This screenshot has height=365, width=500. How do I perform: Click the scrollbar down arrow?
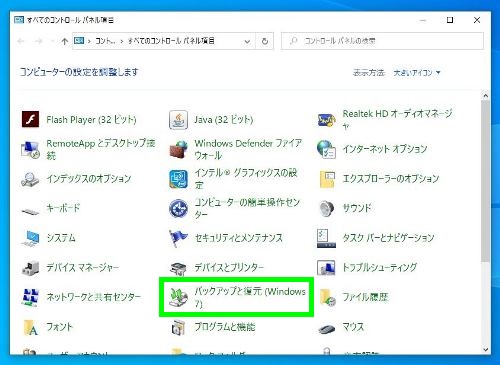click(486, 350)
